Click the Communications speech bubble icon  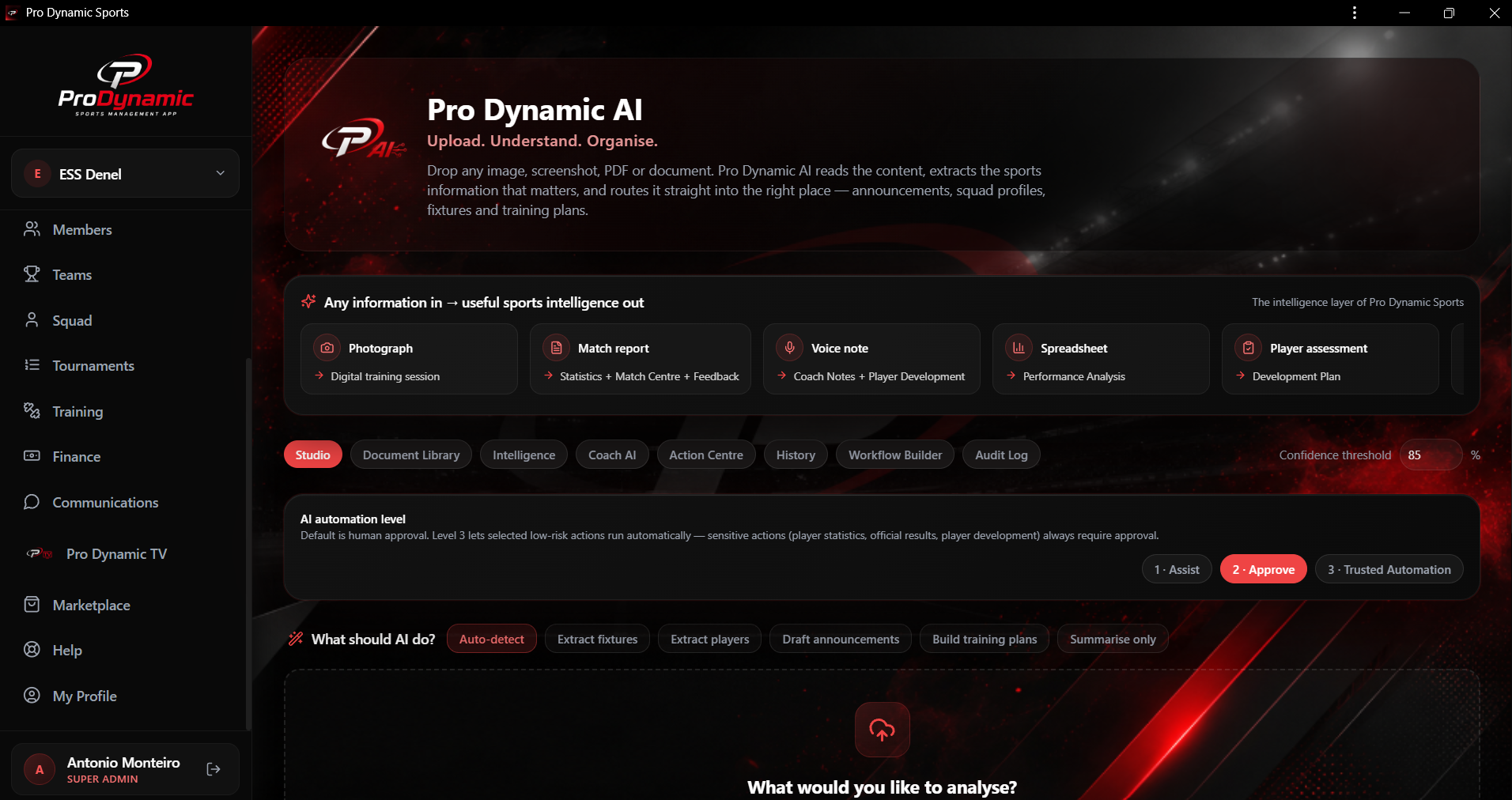(x=32, y=502)
